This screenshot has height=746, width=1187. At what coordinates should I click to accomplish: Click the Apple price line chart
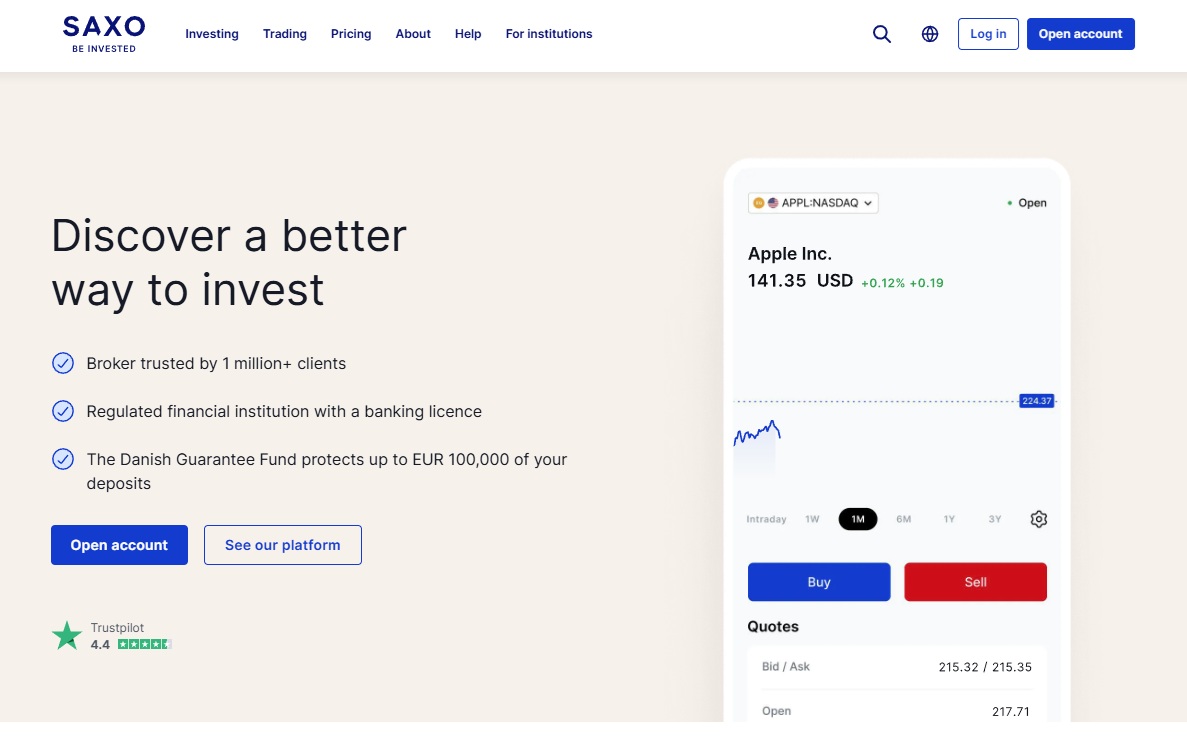tap(757, 434)
